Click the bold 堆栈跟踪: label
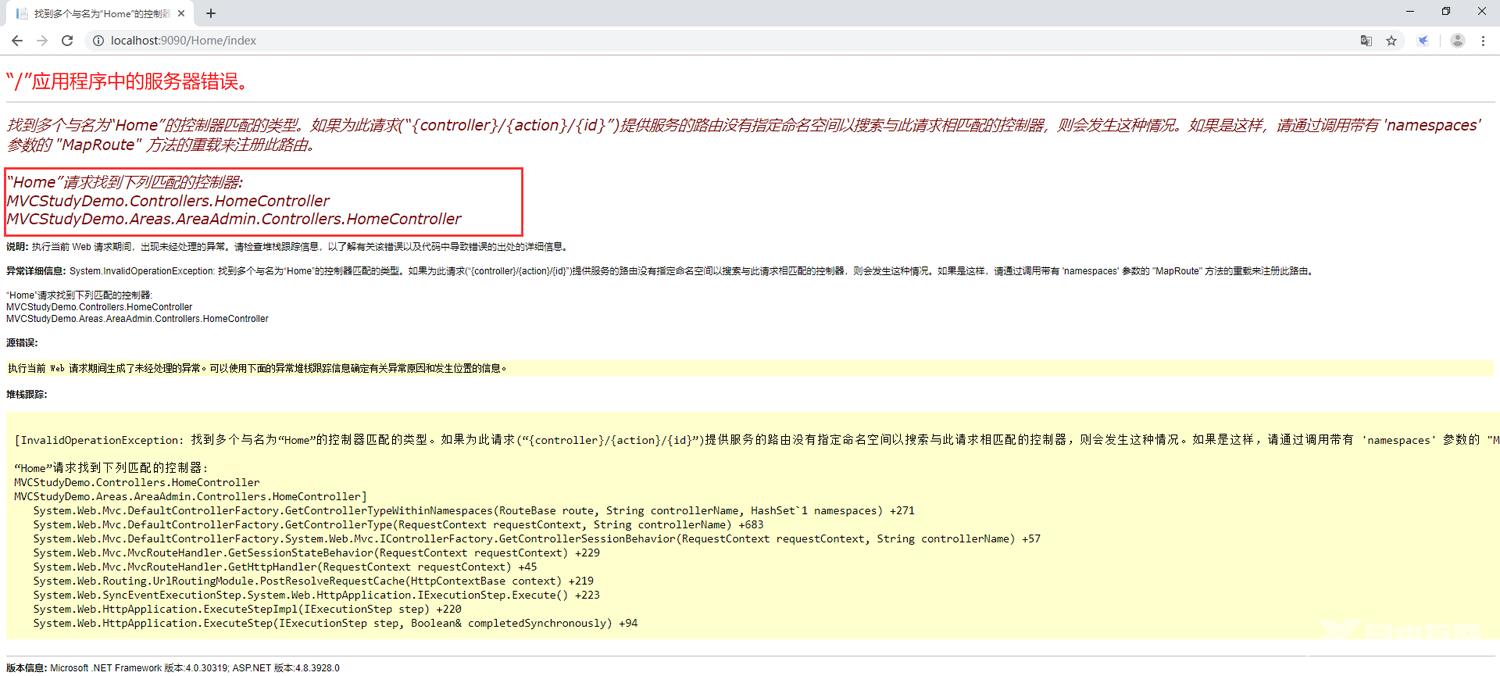This screenshot has height=676, width=1500. click(x=26, y=394)
